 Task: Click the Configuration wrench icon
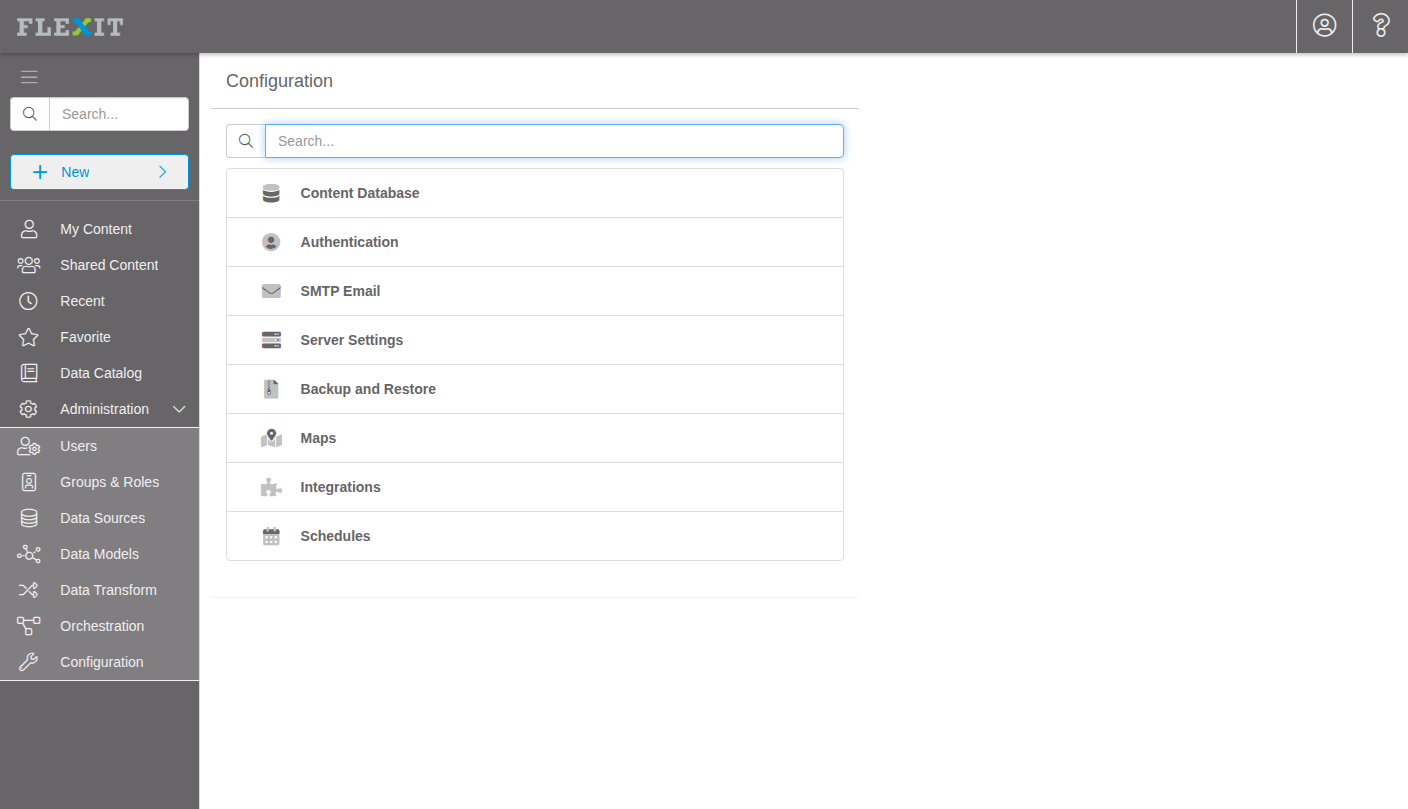(29, 662)
